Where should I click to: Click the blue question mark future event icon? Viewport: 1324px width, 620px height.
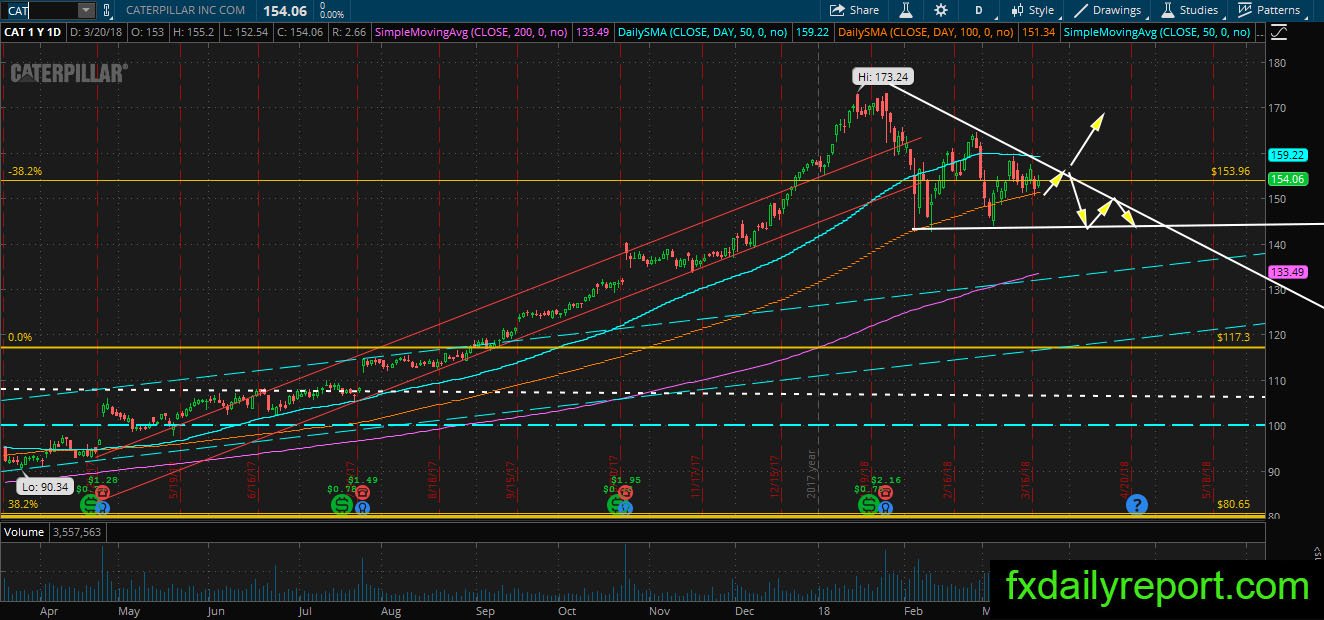(1136, 505)
